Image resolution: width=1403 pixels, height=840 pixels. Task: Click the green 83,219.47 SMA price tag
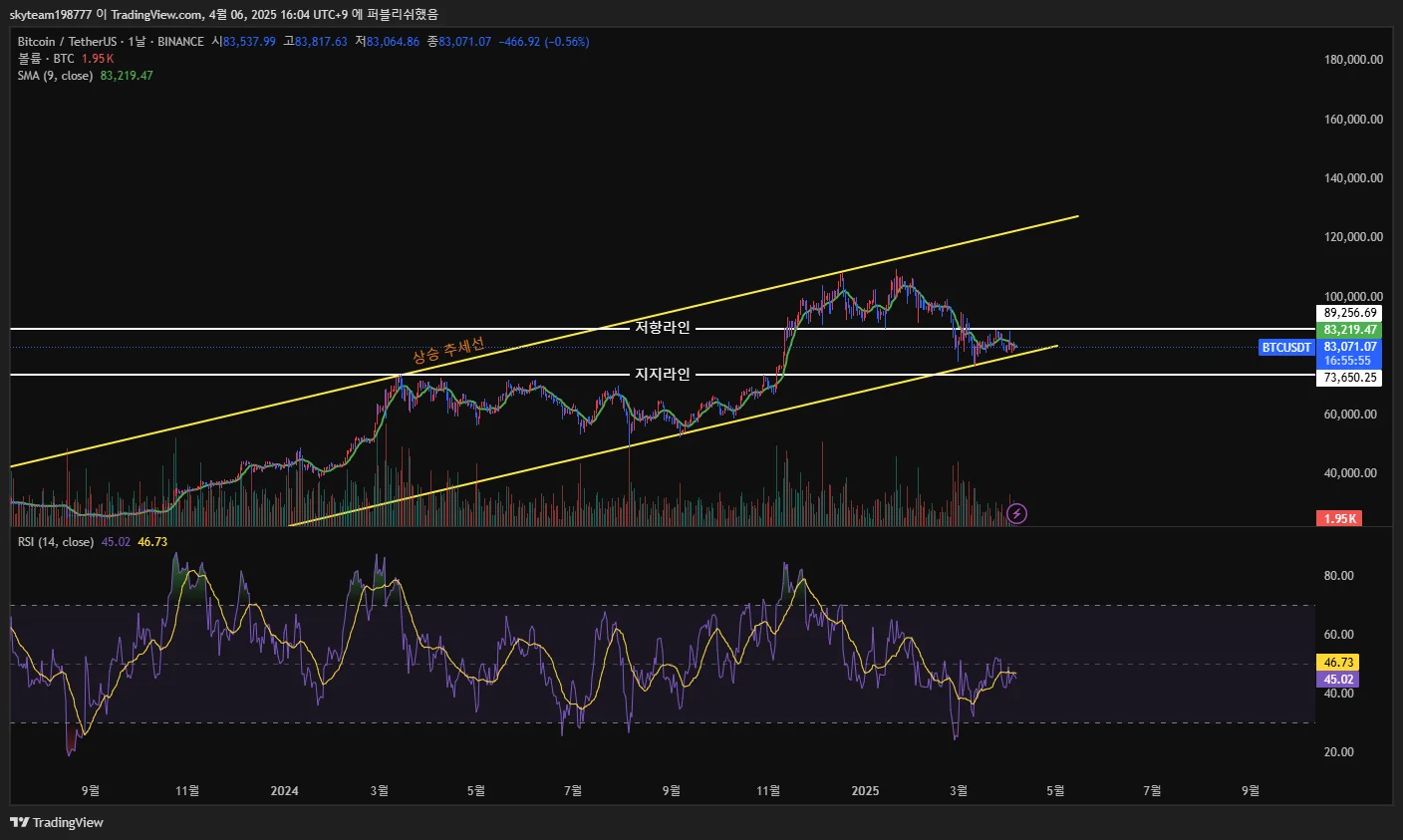(x=1350, y=330)
